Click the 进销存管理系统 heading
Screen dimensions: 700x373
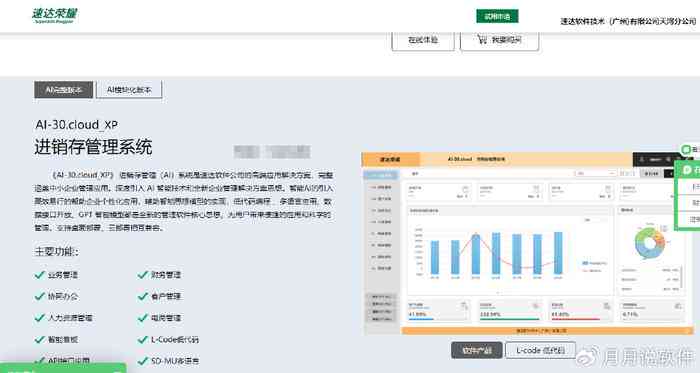tap(93, 147)
